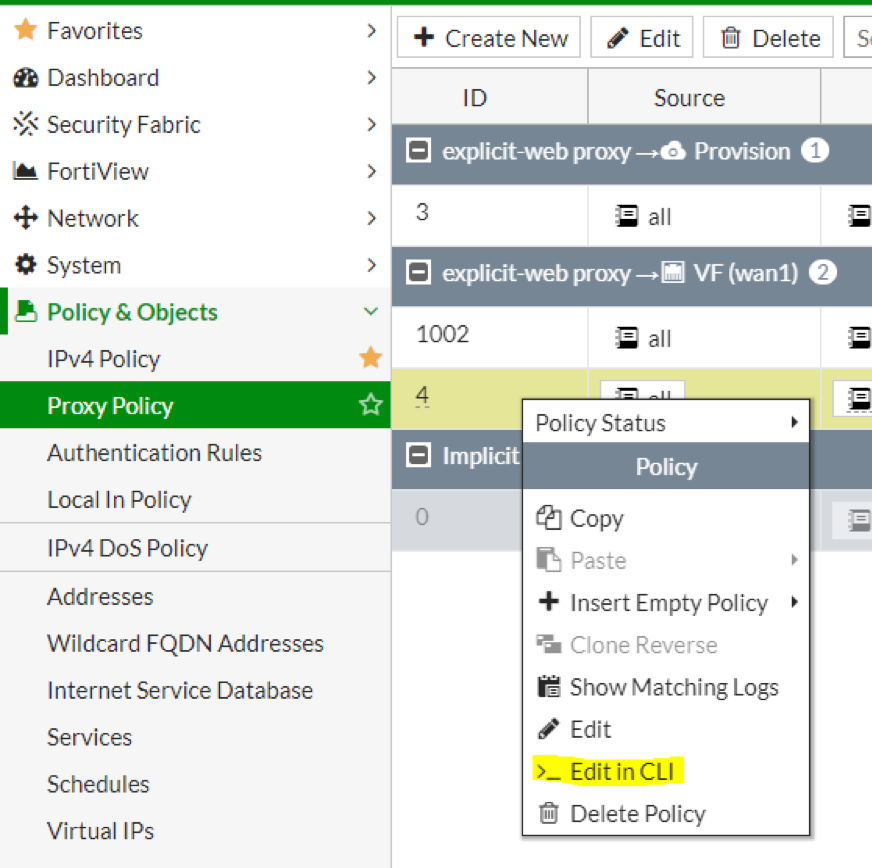The width and height of the screenshot is (872, 868).
Task: Expand the Dashboard menu chevron
Action: (371, 77)
